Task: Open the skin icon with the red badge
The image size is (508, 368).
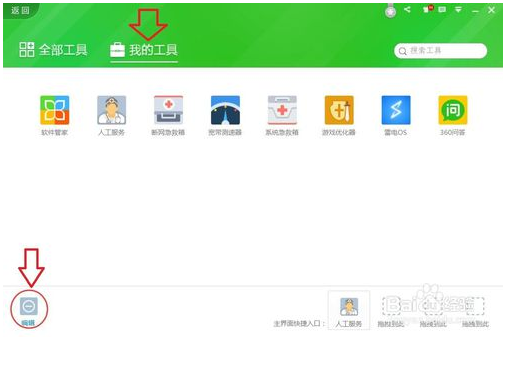Action: [x=428, y=9]
